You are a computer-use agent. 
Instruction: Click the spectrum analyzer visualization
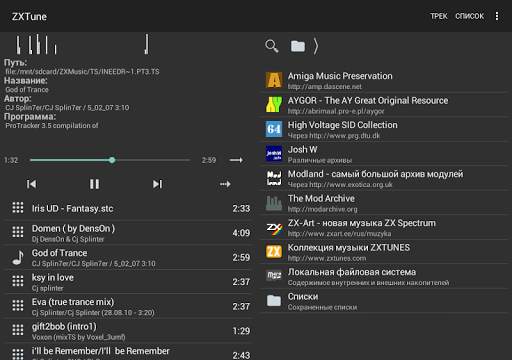pos(83,44)
